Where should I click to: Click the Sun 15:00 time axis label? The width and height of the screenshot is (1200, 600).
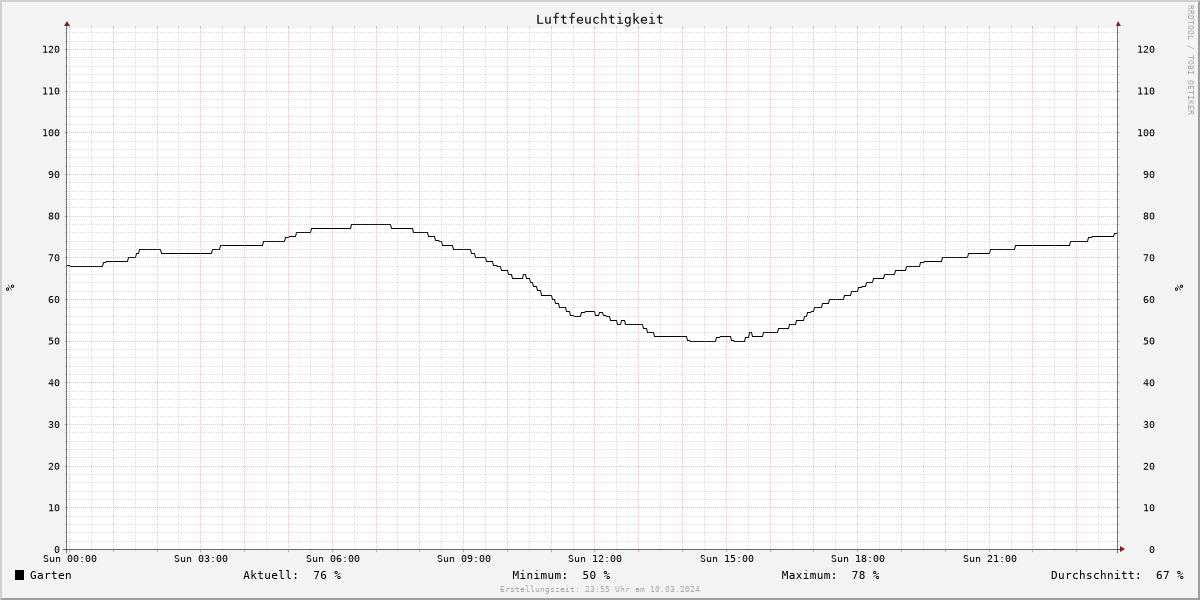point(727,559)
